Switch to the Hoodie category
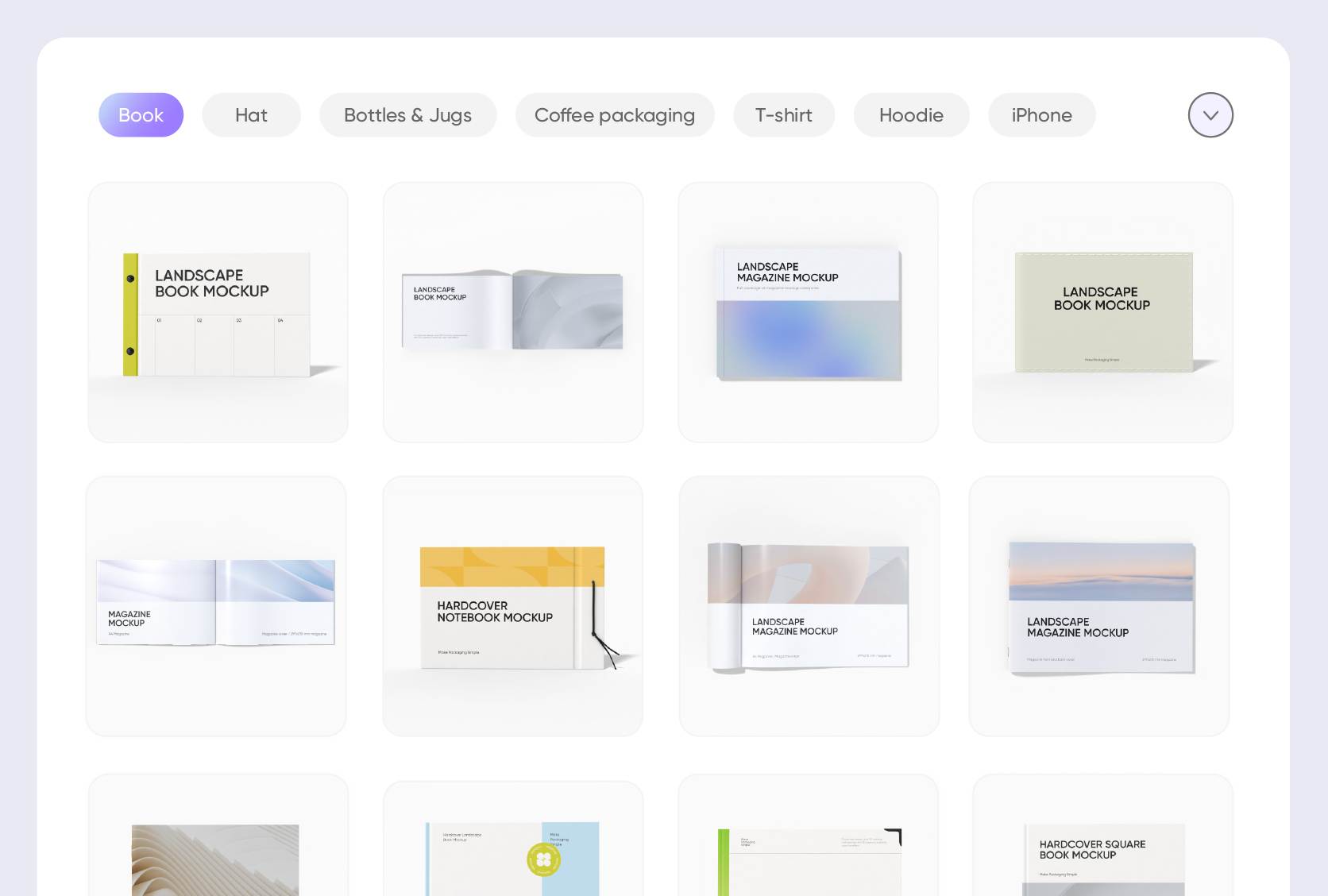The height and width of the screenshot is (896, 1328). click(911, 115)
